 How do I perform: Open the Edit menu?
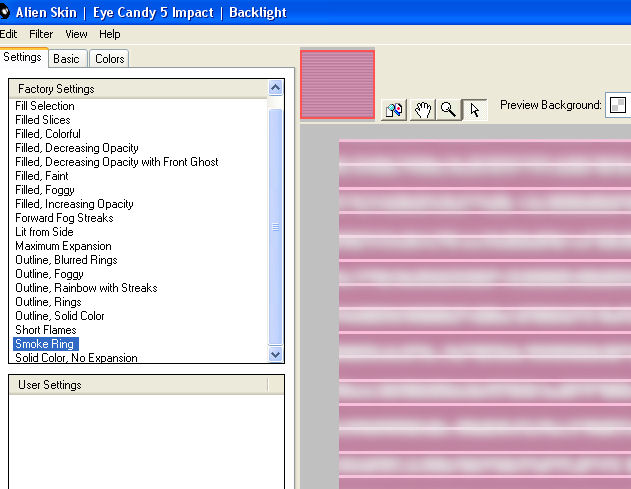point(8,34)
